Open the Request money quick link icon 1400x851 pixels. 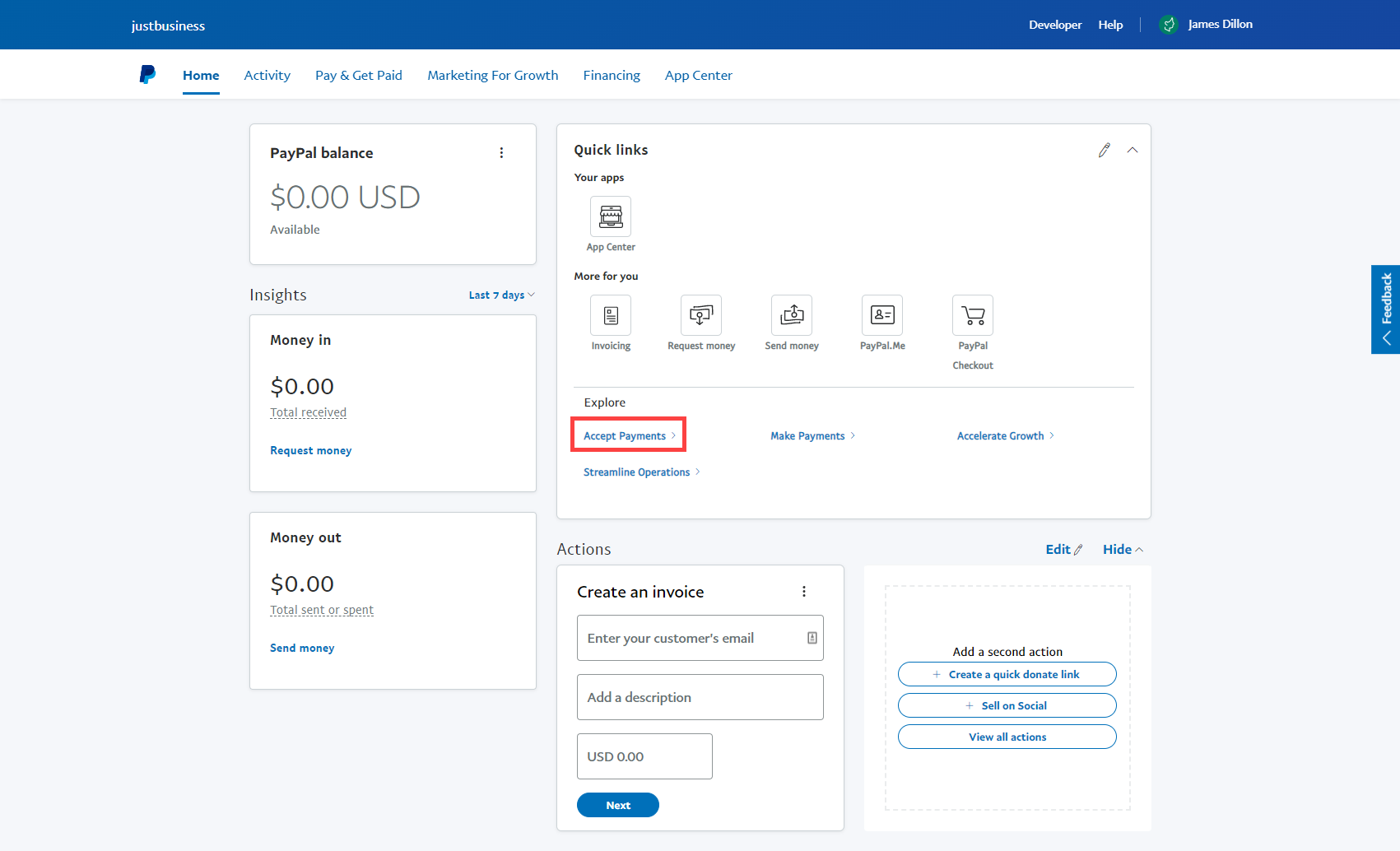[701, 315]
